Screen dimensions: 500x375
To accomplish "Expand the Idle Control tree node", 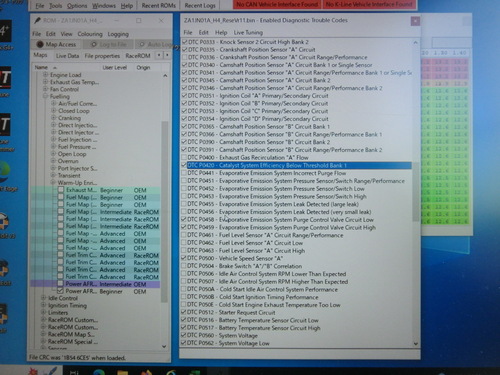I will point(43,298).
